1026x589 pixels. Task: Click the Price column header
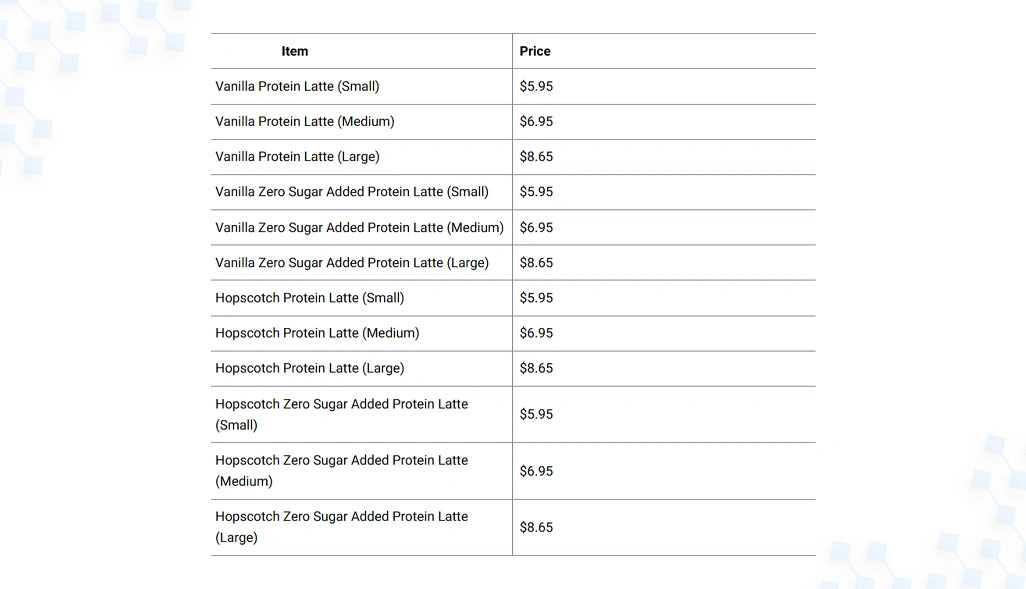(x=535, y=51)
